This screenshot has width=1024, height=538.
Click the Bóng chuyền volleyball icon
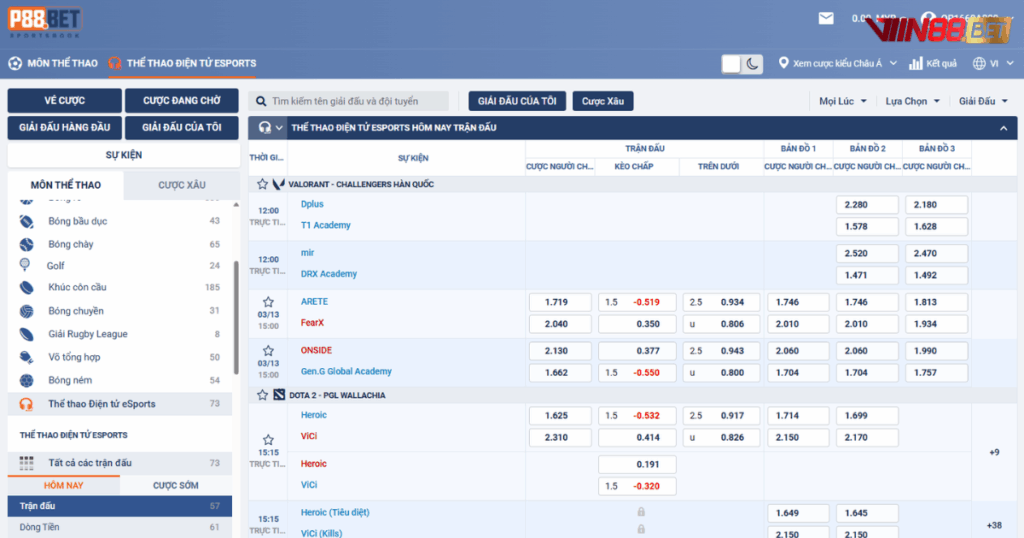pos(26,311)
